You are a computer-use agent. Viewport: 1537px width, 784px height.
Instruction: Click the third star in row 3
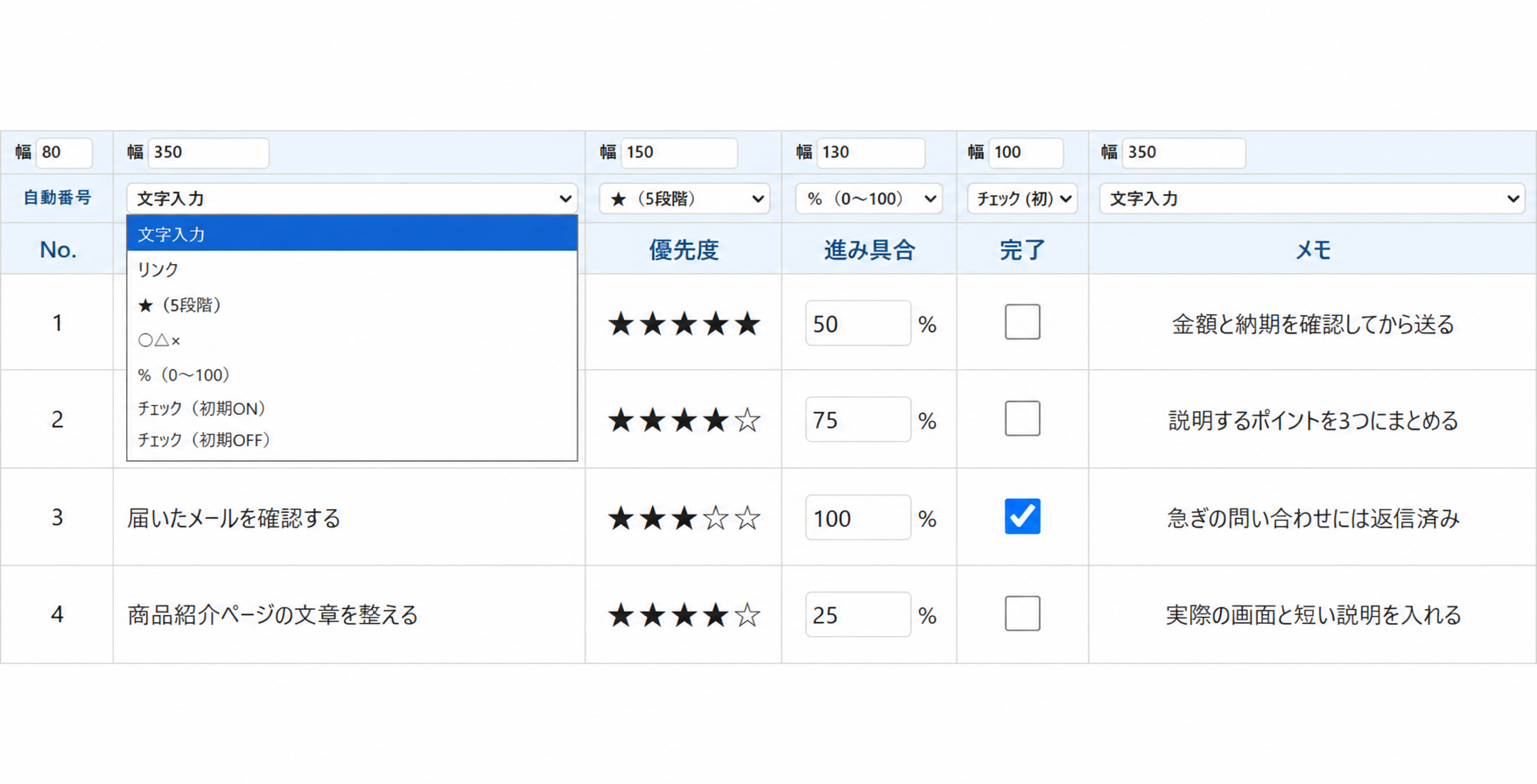pyautogui.click(x=684, y=518)
